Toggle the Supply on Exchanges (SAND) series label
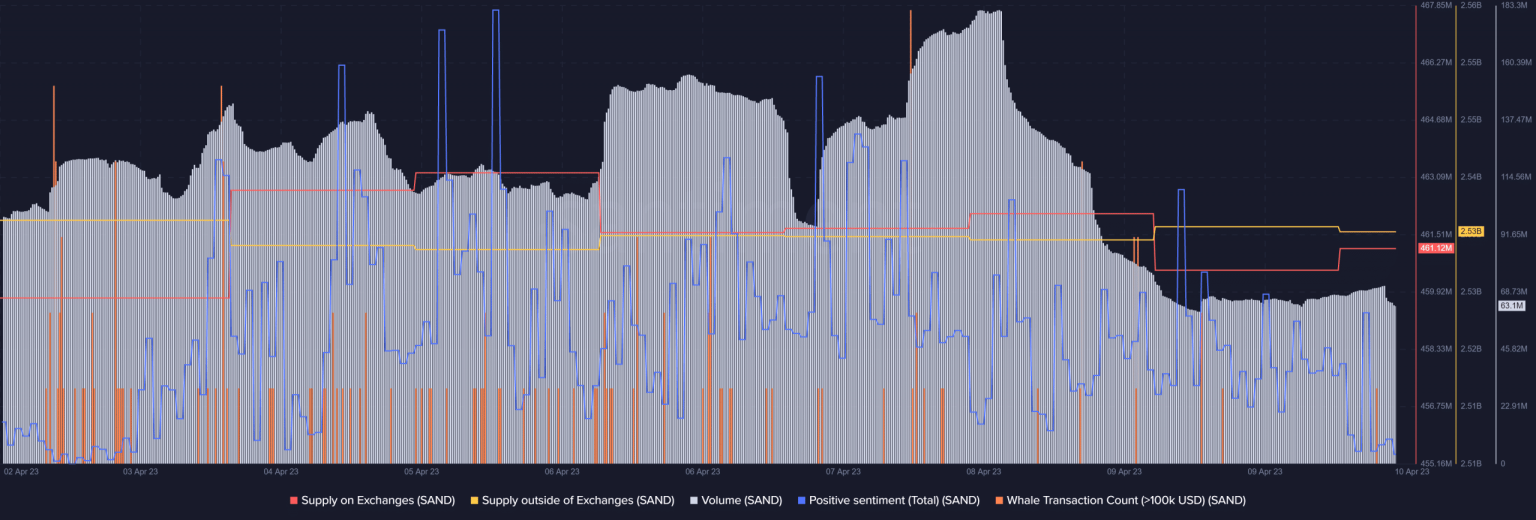 pos(378,500)
